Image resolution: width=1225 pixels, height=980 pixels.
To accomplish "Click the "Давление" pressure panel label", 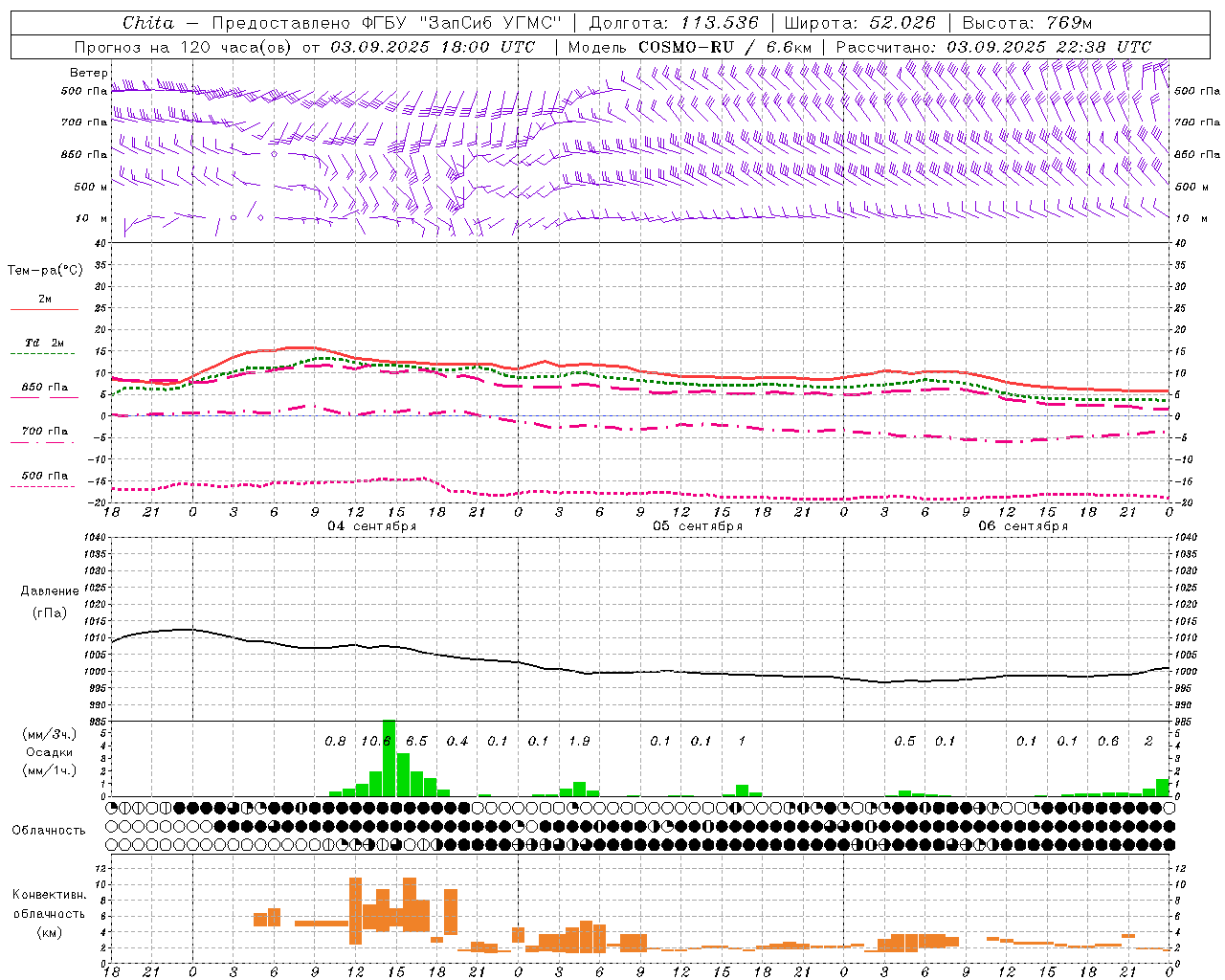I will (50, 590).
